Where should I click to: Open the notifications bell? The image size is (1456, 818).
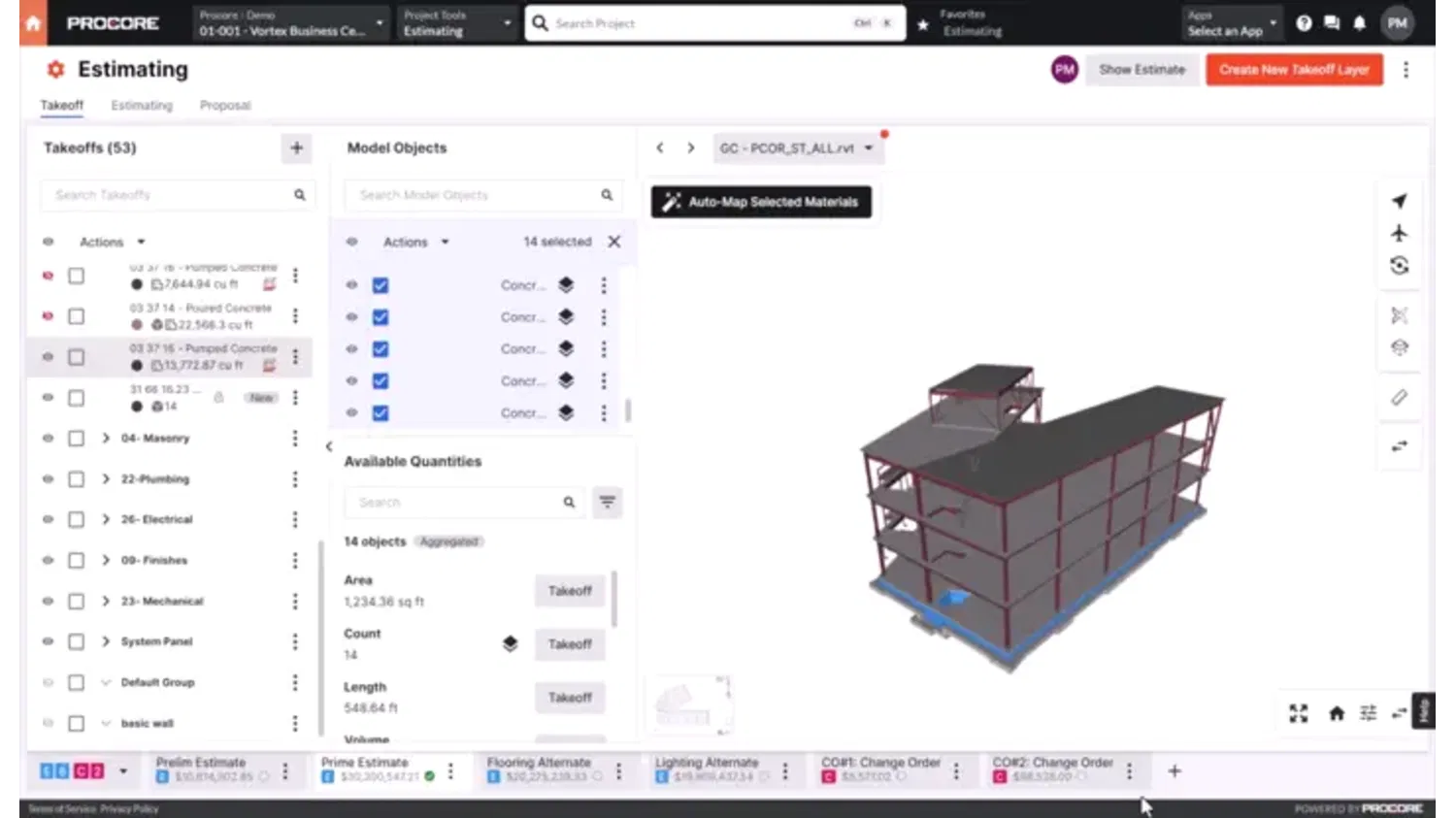[x=1360, y=23]
